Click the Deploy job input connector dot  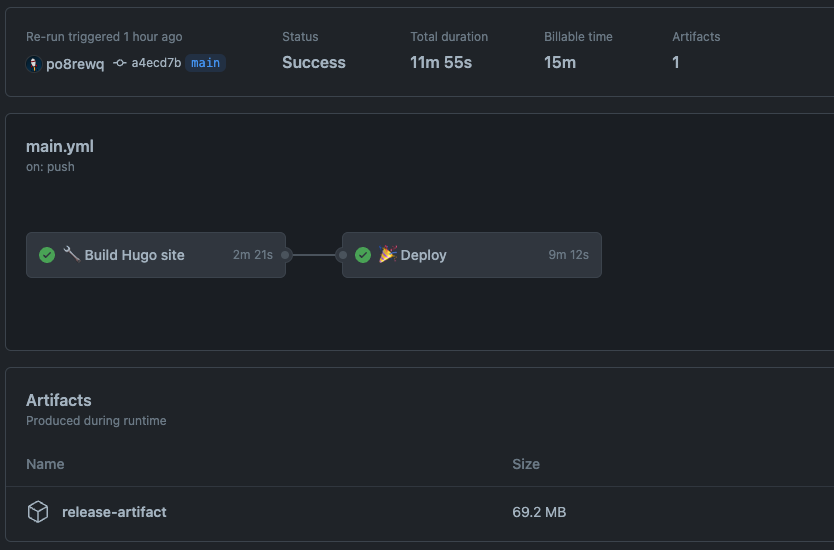(343, 255)
